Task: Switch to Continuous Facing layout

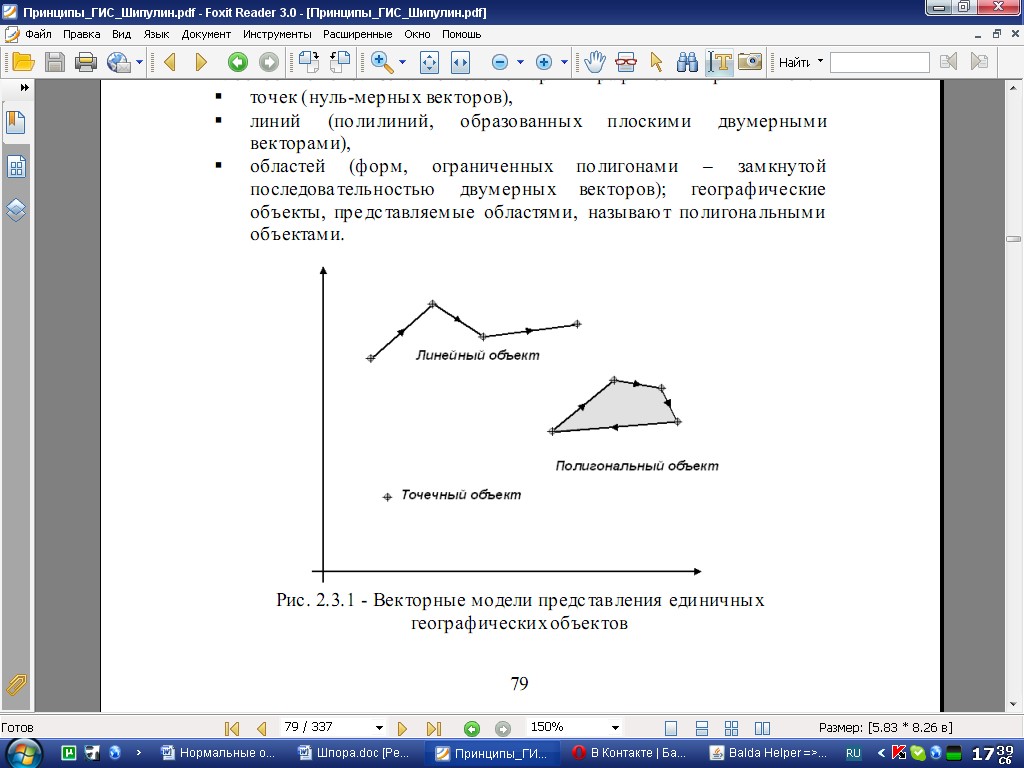Action: tap(731, 728)
